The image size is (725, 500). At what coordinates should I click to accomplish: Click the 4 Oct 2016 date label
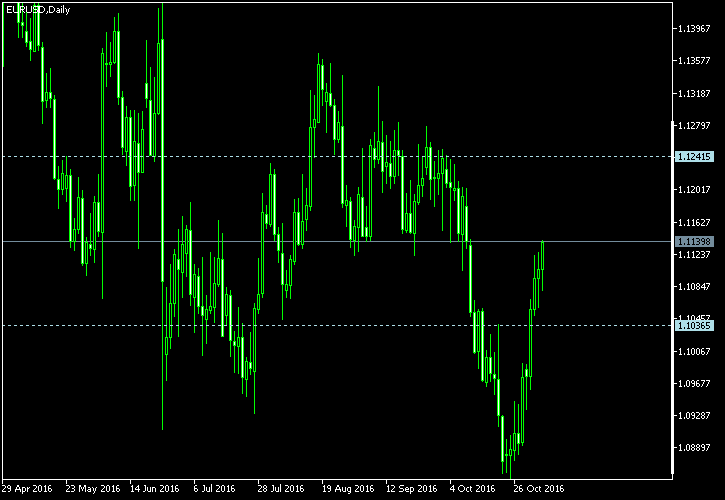(x=473, y=488)
